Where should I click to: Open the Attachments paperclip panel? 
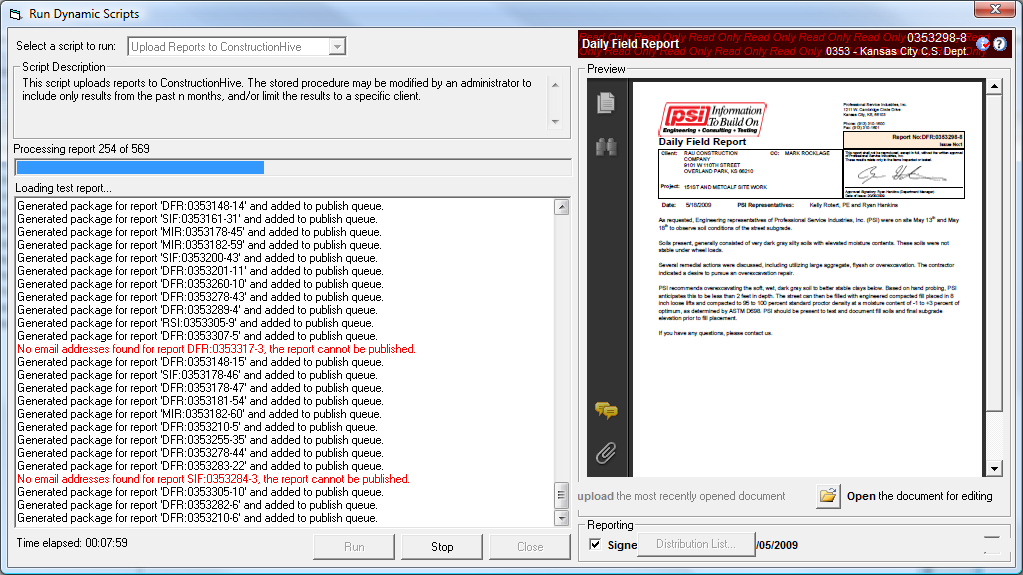click(605, 453)
